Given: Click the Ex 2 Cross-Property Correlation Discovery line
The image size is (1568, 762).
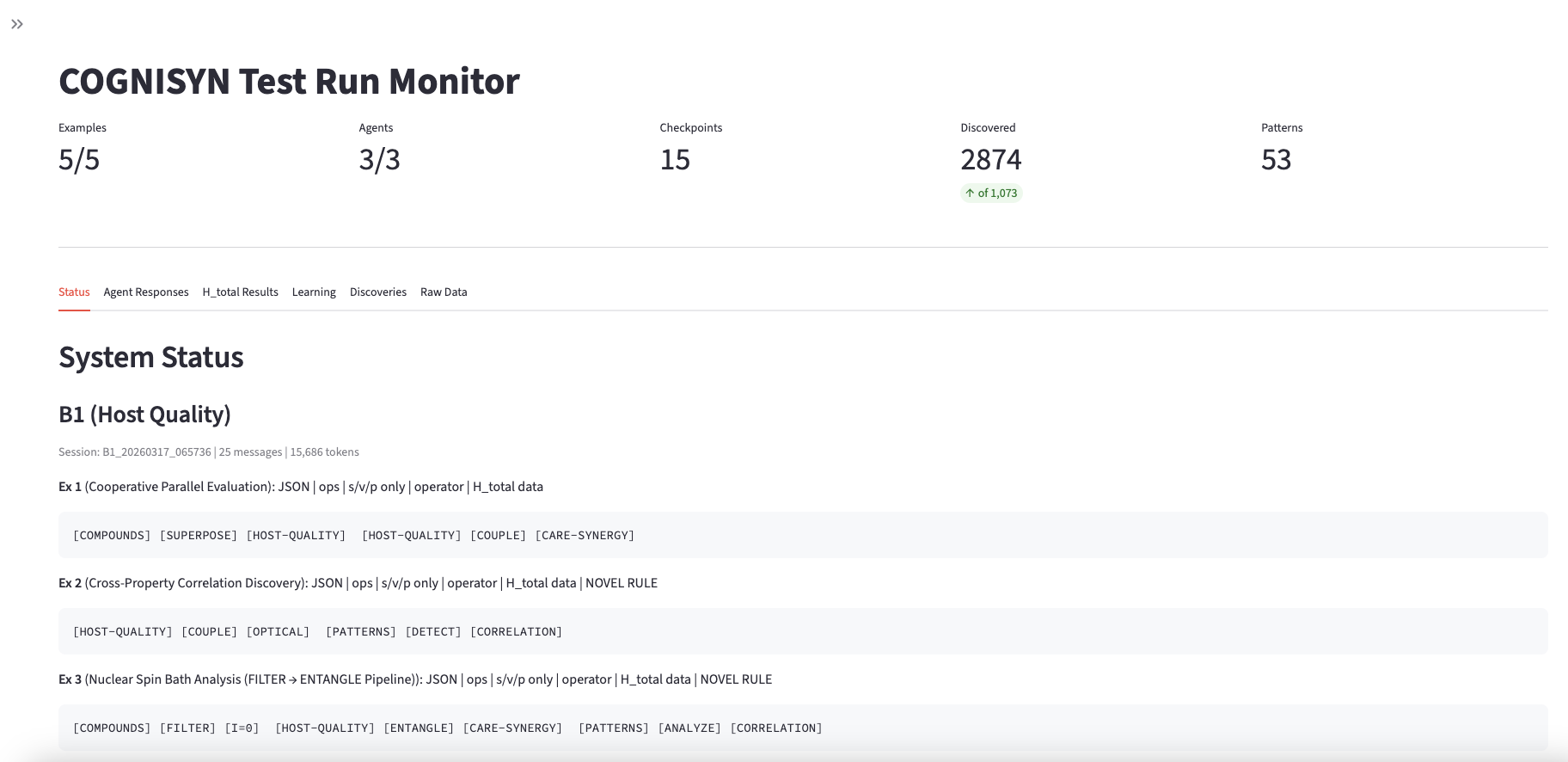Looking at the screenshot, I should [358, 583].
